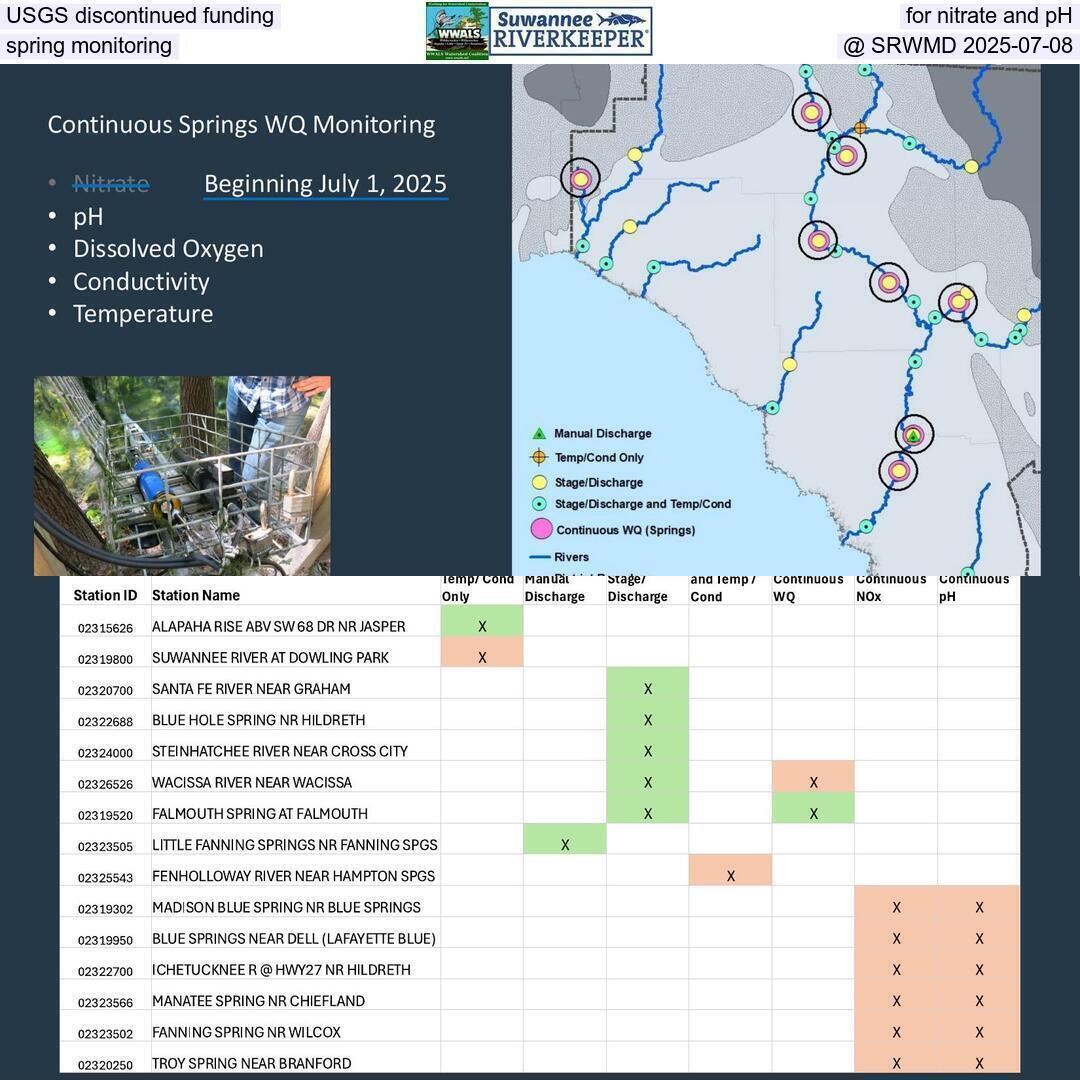Select row 'SUWANNEE RIVER AT DOWLING PARK'

tap(539, 652)
